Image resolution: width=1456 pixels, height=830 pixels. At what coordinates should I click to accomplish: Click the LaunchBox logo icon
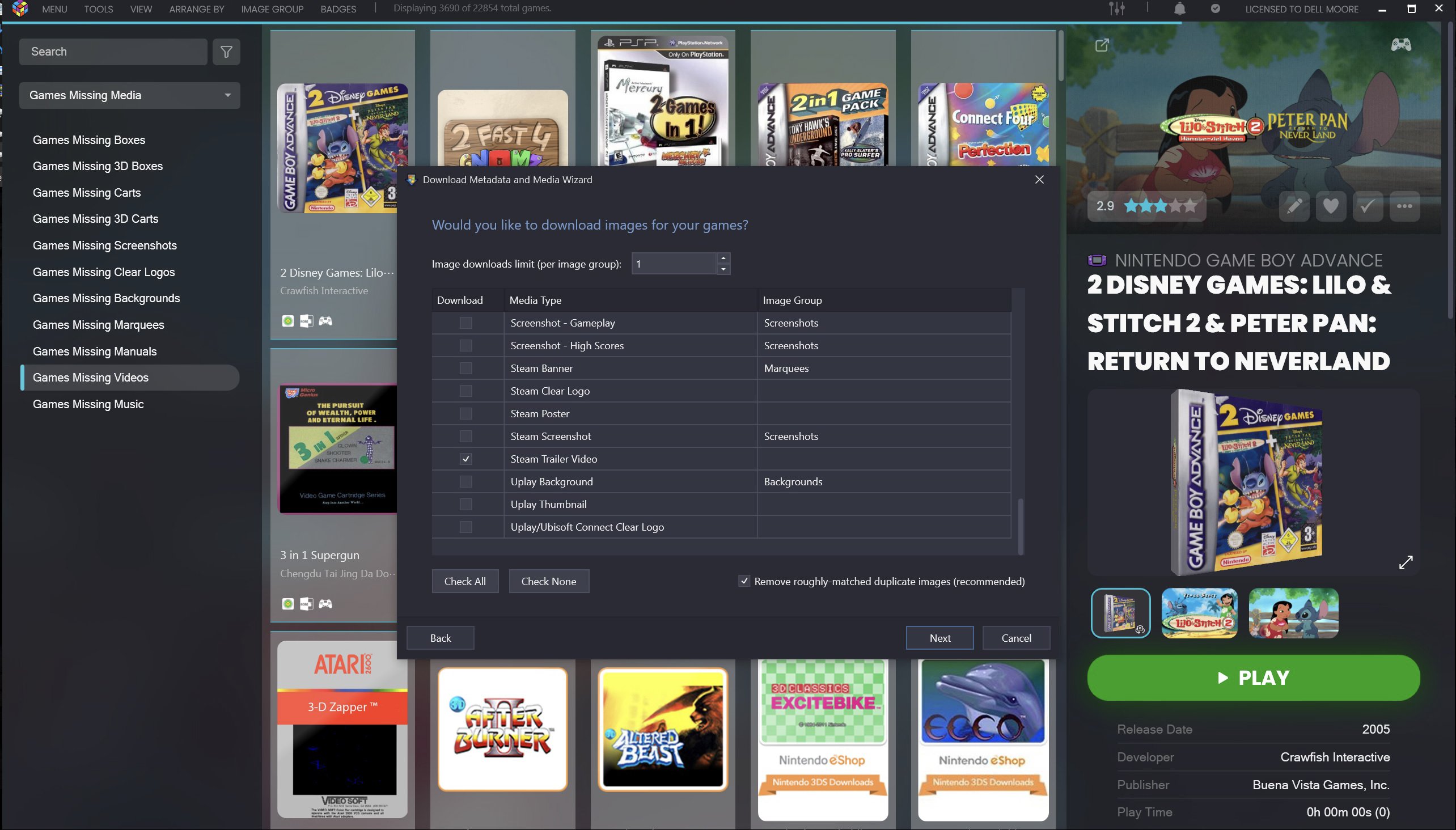[20, 9]
